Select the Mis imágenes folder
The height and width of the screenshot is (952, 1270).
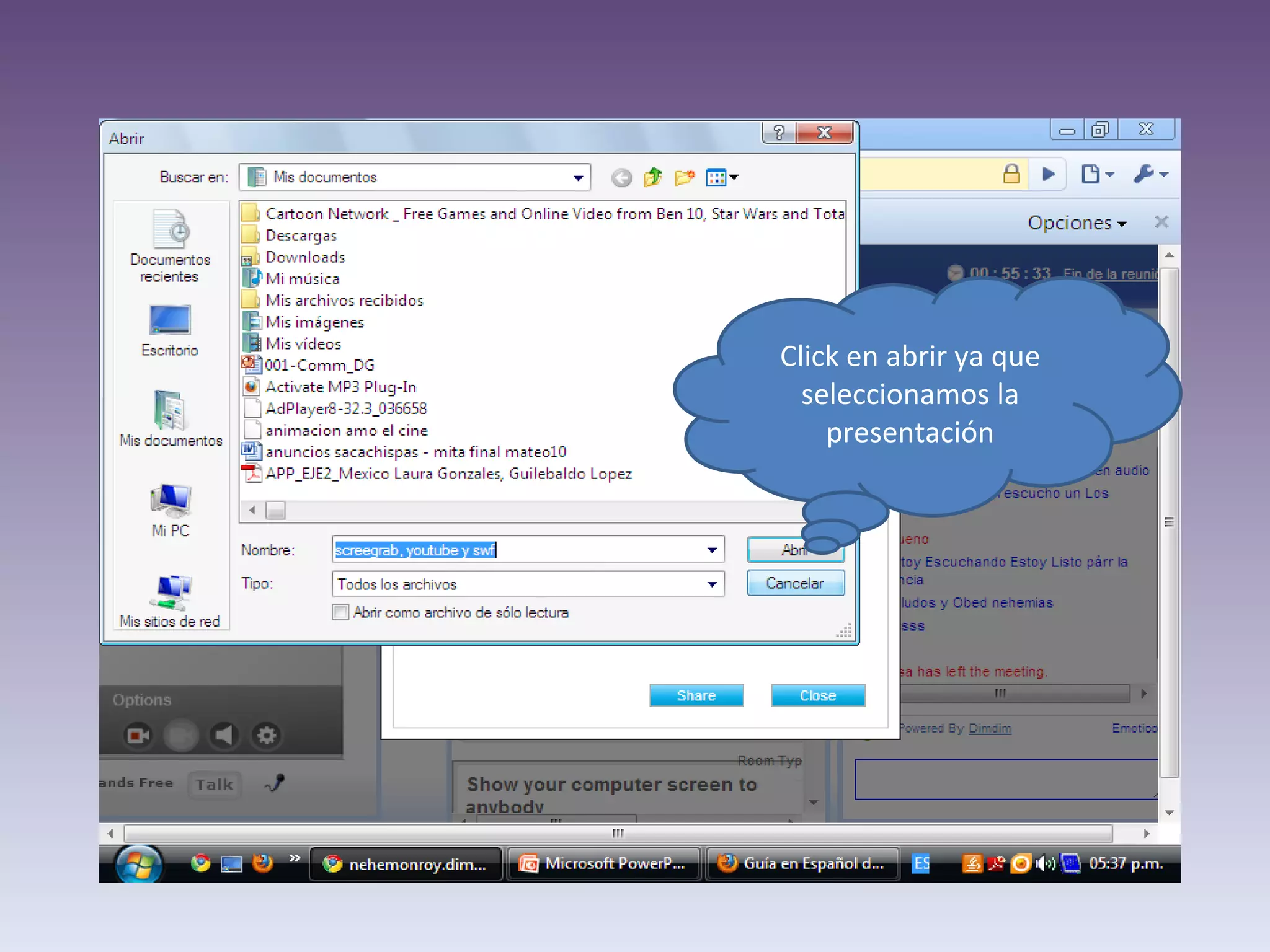pos(303,322)
